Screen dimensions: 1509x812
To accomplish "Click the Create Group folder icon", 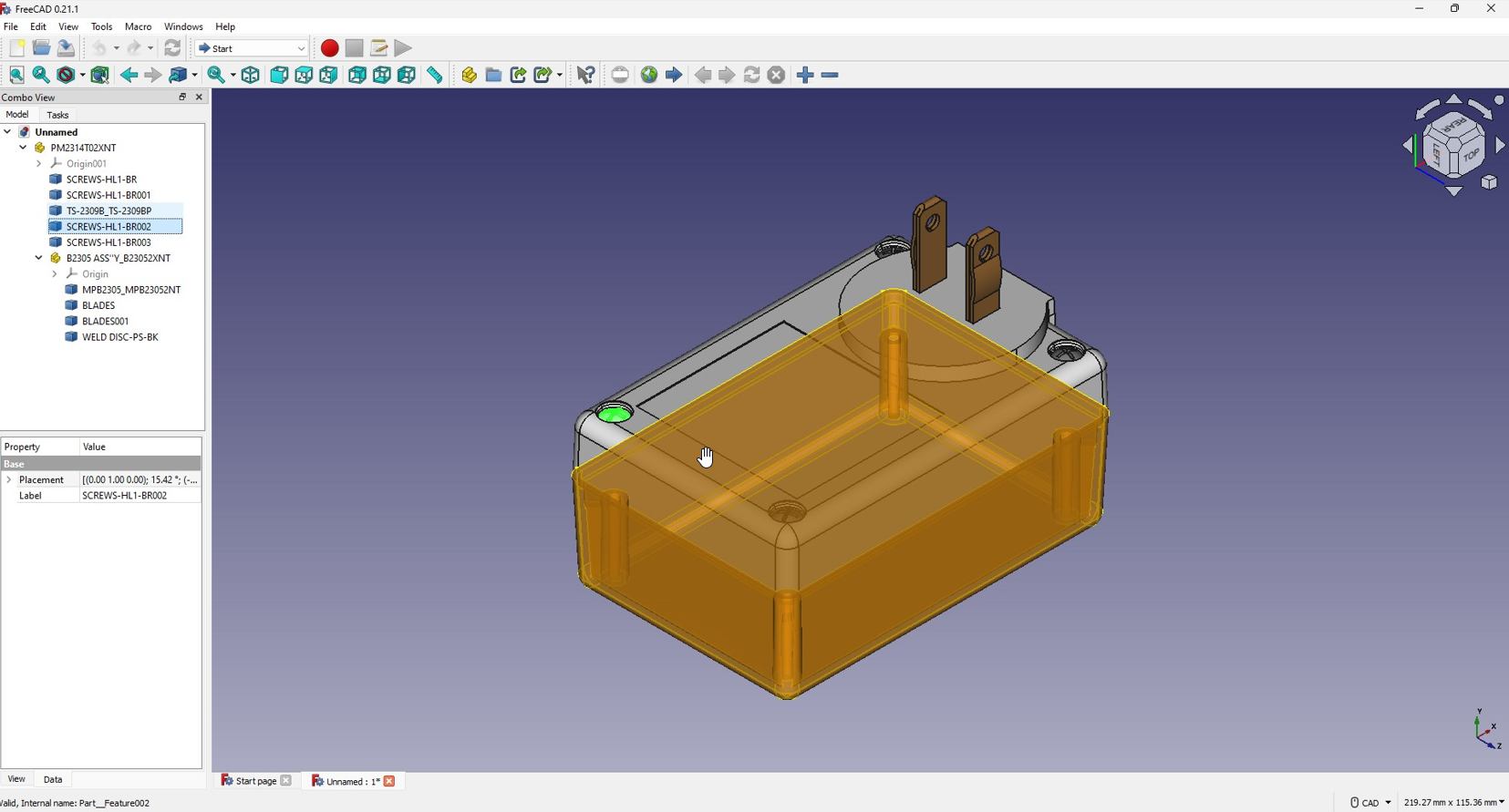I will [x=494, y=76].
